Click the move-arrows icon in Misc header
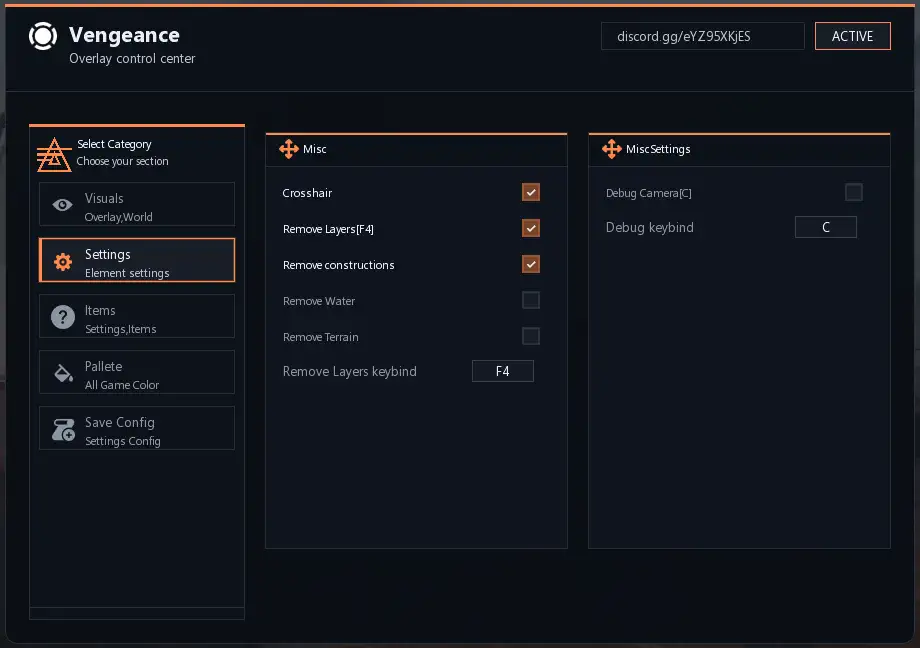 coord(289,149)
